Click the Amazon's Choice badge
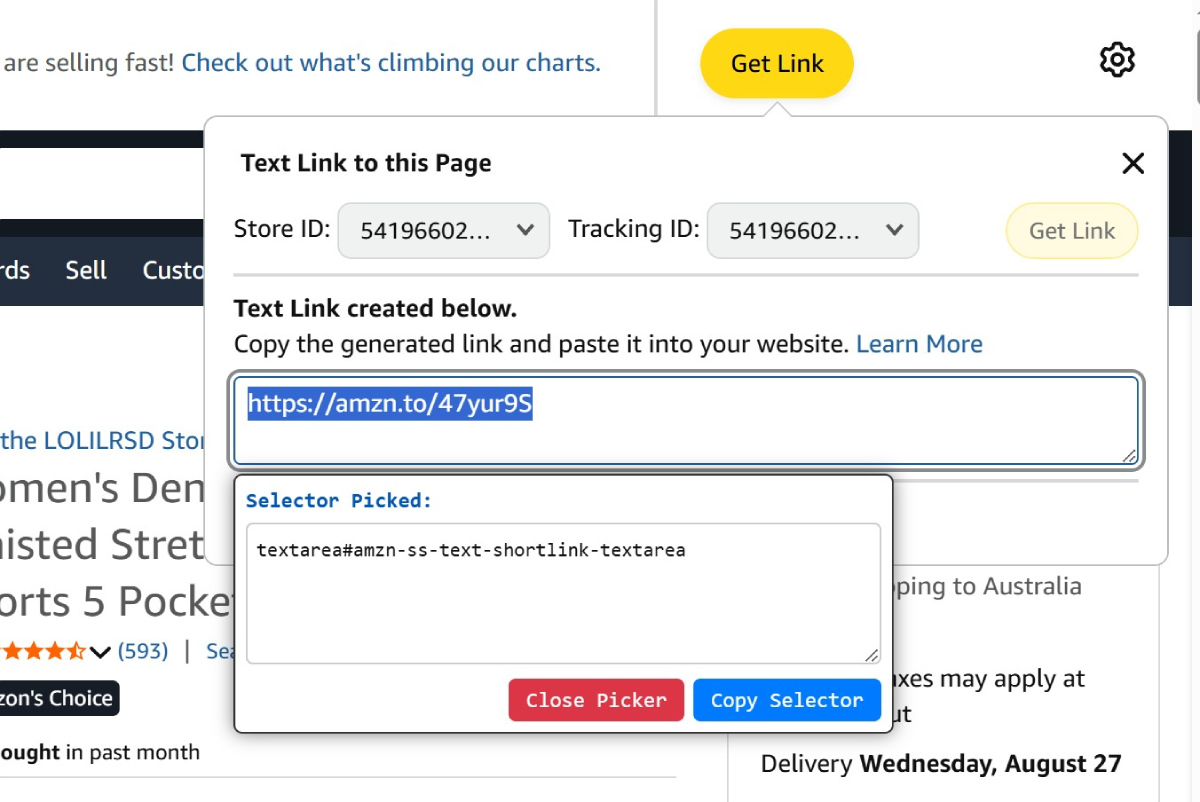 pyautogui.click(x=58, y=698)
